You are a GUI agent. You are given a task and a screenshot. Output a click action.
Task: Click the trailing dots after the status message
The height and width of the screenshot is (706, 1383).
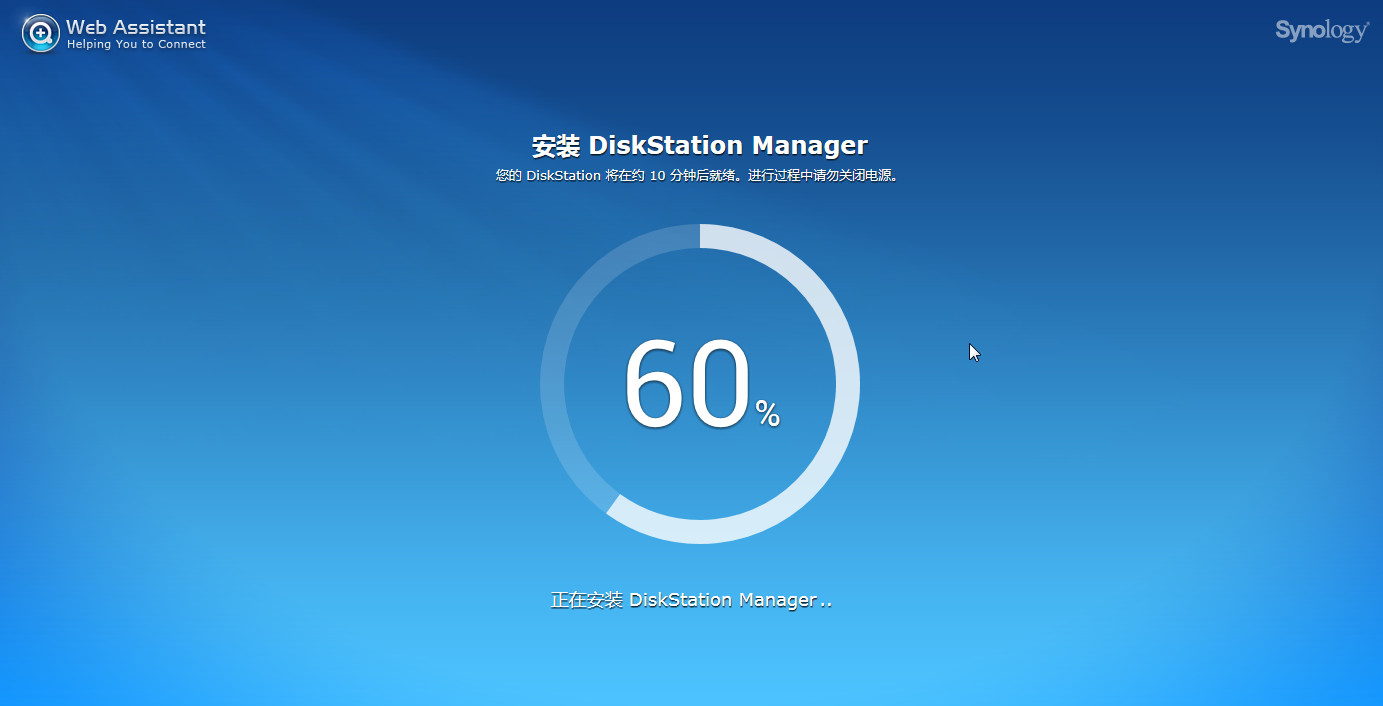825,604
